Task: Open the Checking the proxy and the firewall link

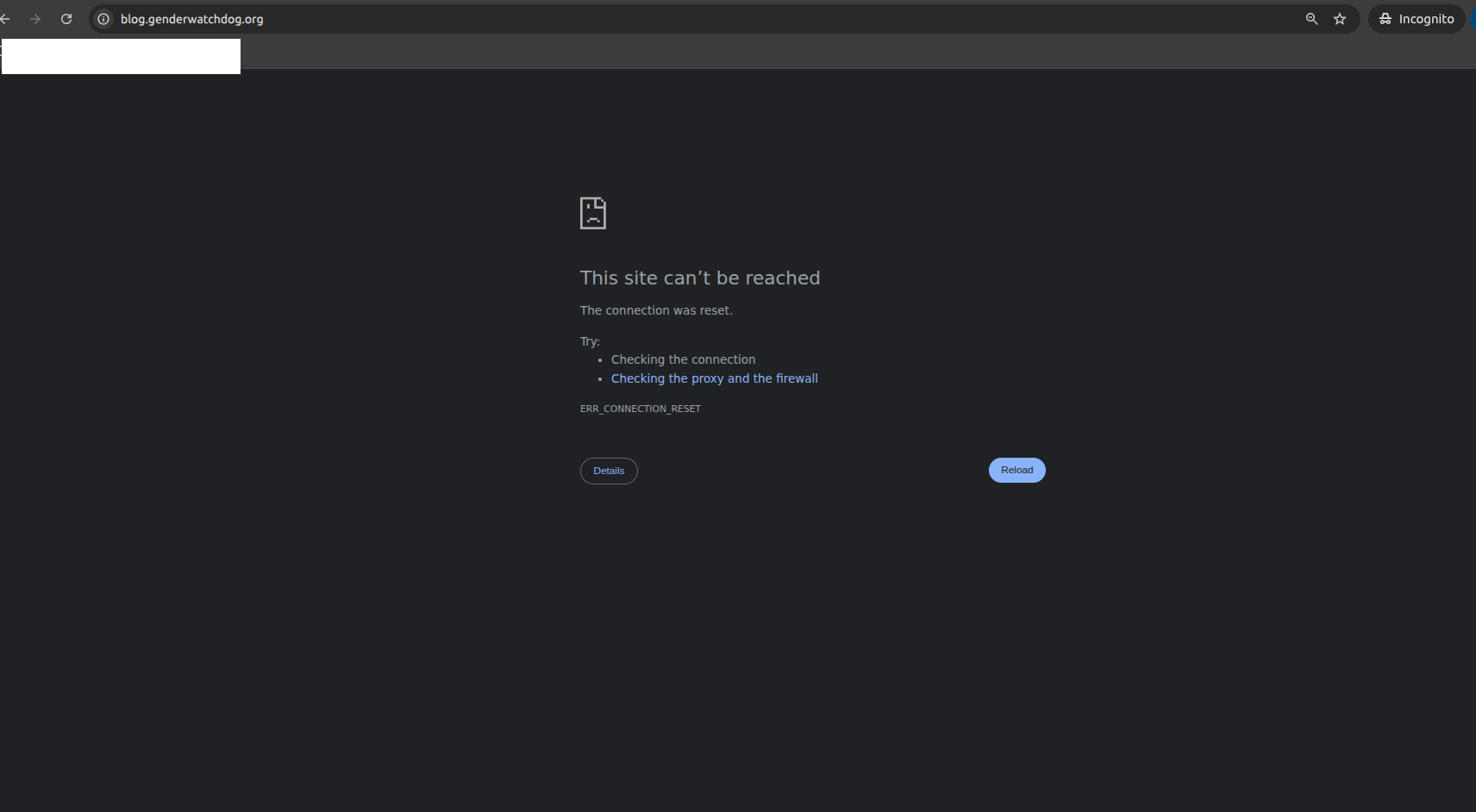Action: tap(714, 378)
